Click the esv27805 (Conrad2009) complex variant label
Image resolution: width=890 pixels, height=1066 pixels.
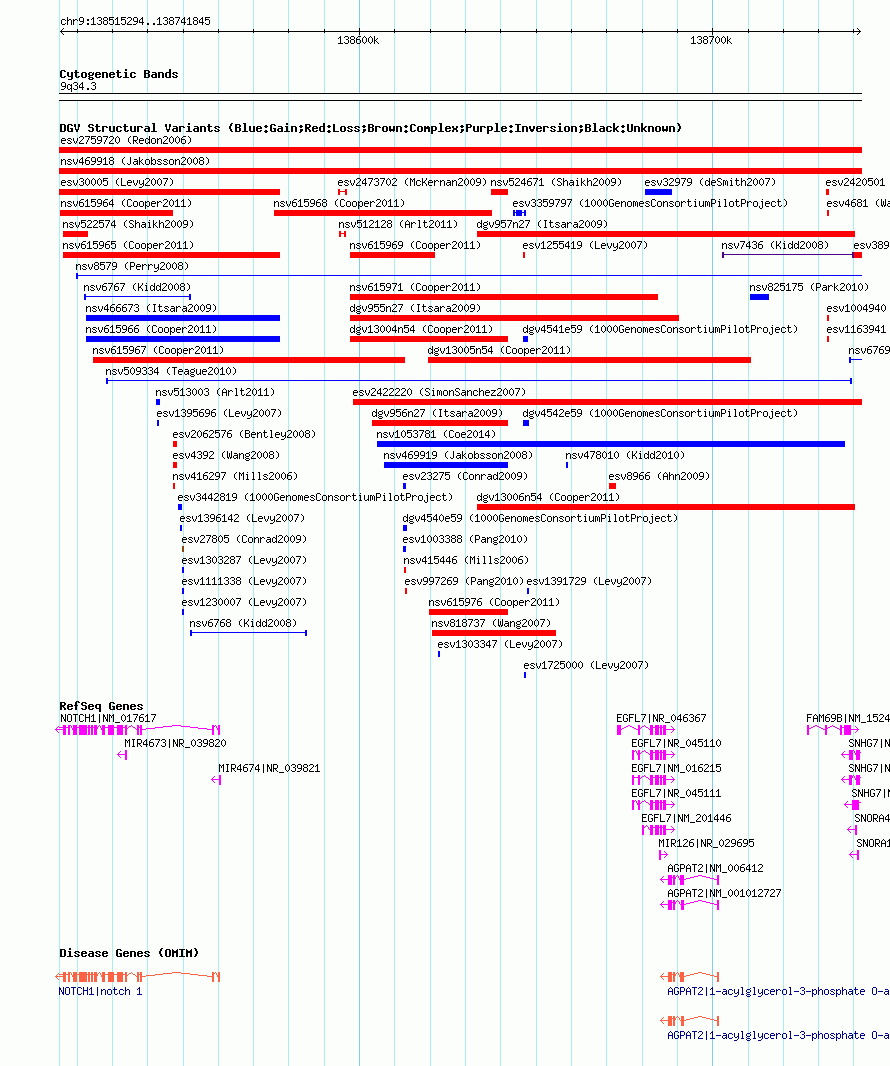pos(244,540)
